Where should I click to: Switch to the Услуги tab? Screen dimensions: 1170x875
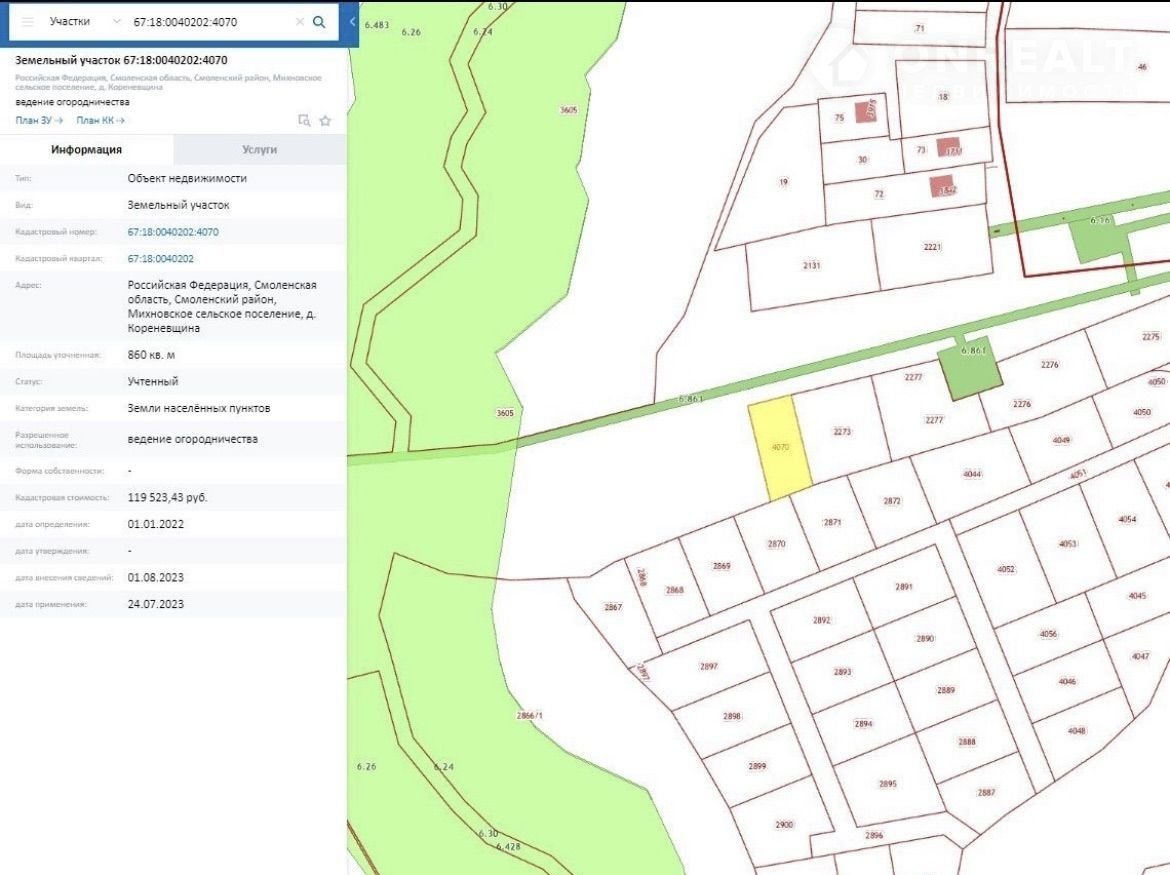259,149
